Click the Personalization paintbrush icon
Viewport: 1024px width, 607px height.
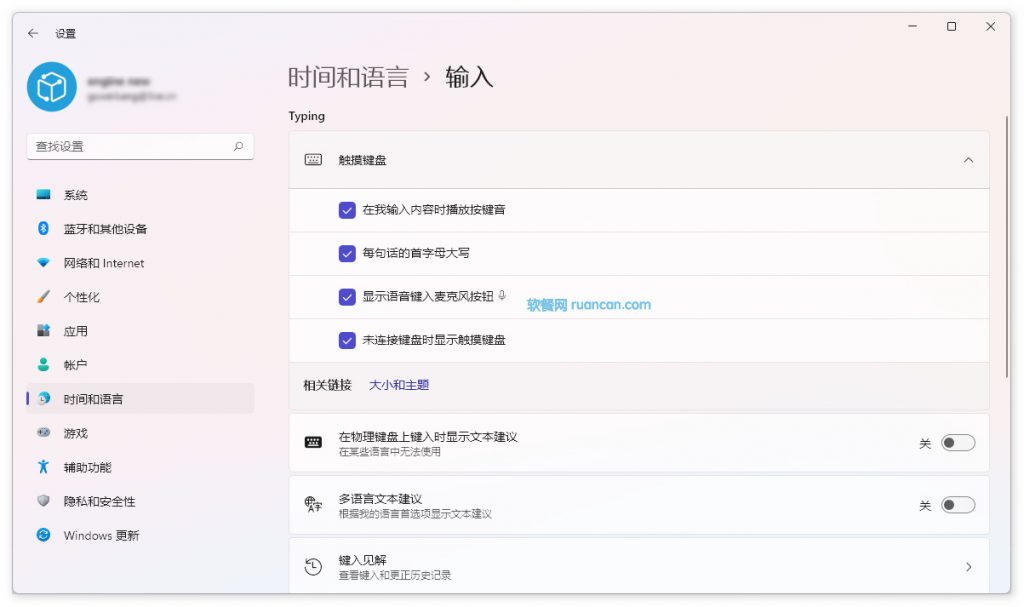(43, 297)
